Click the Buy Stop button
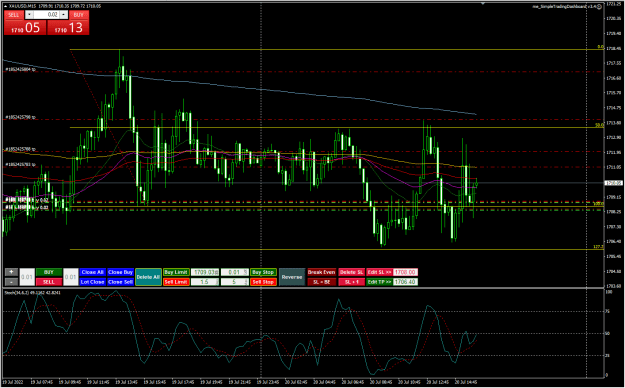The height and width of the screenshot is (388, 625). [x=263, y=272]
